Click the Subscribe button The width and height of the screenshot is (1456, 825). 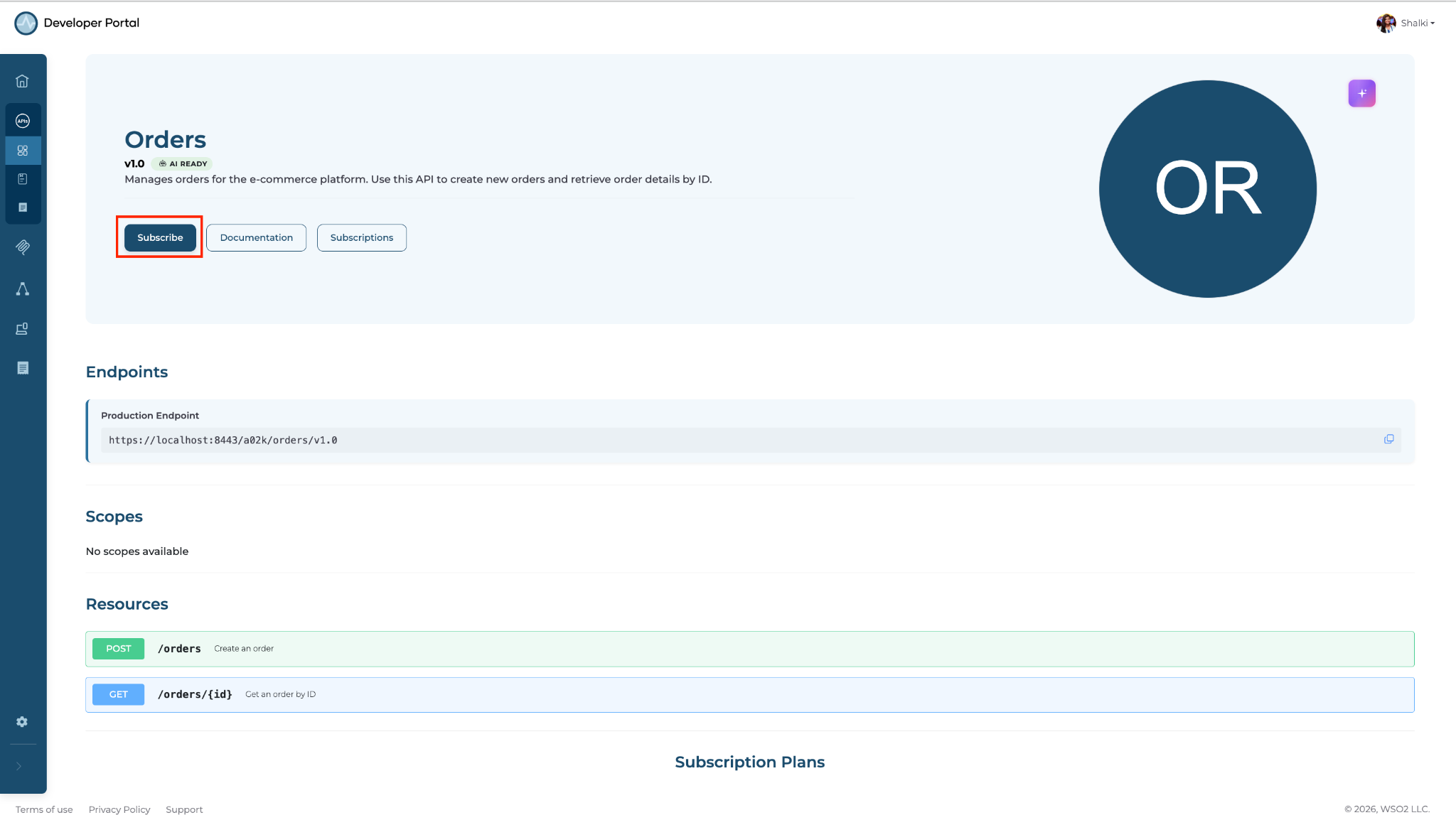tap(160, 237)
